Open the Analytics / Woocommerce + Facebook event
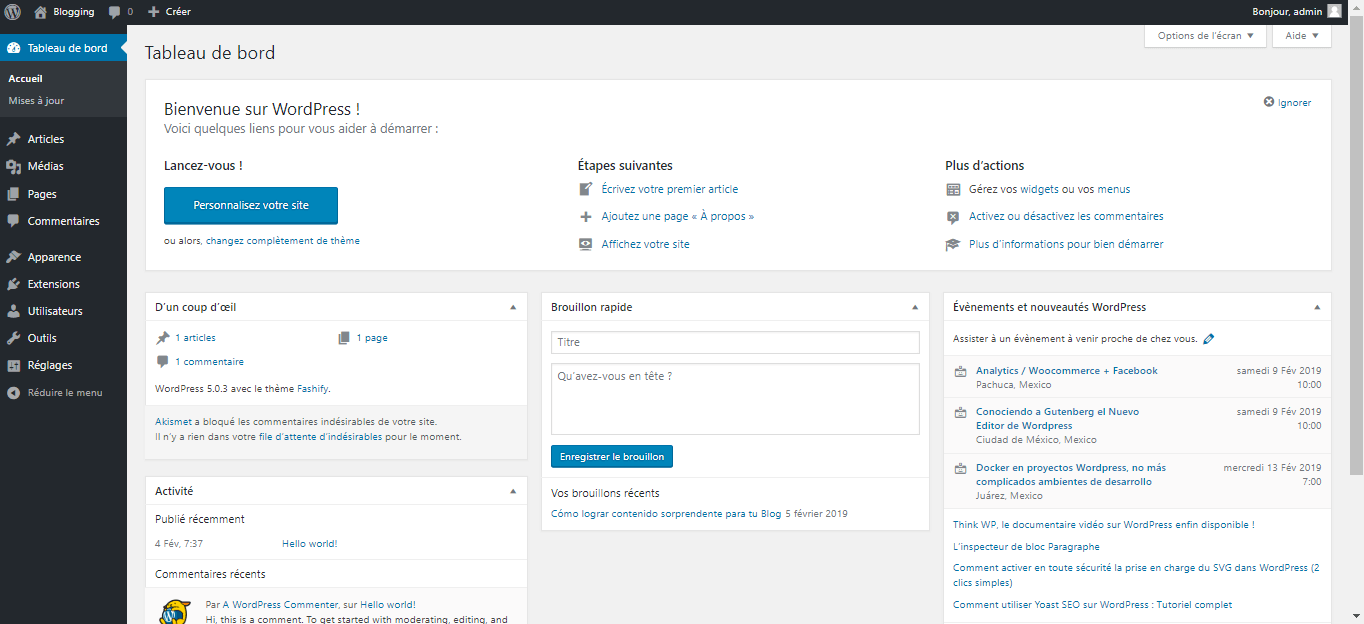1364x624 pixels. click(x=1067, y=371)
